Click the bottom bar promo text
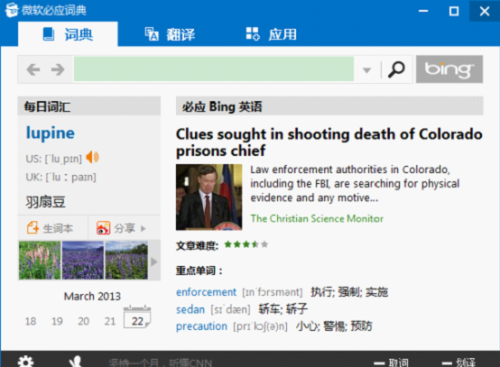The height and width of the screenshot is (367, 500). pyautogui.click(x=160, y=363)
